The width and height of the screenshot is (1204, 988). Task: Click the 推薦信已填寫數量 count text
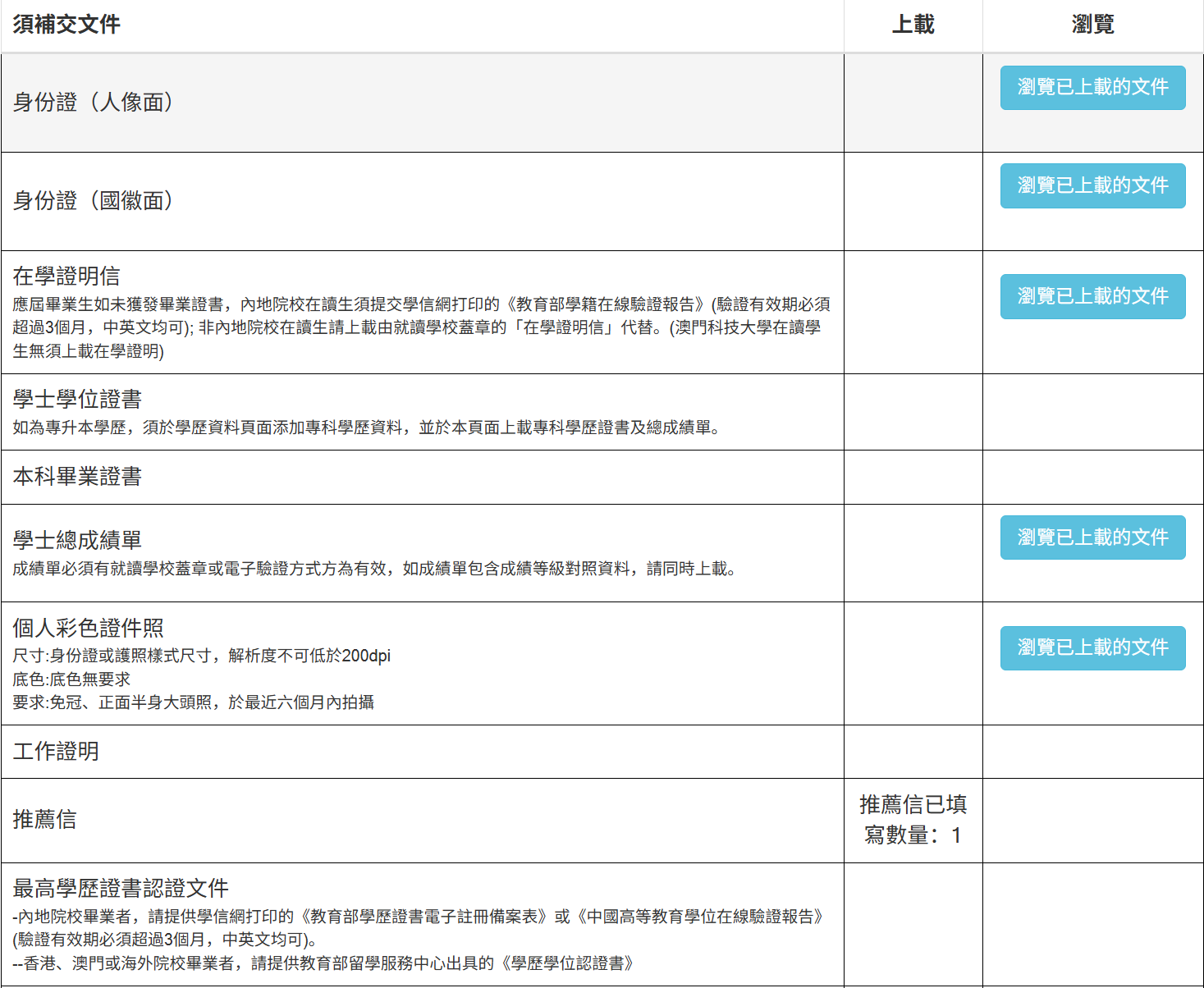click(913, 820)
